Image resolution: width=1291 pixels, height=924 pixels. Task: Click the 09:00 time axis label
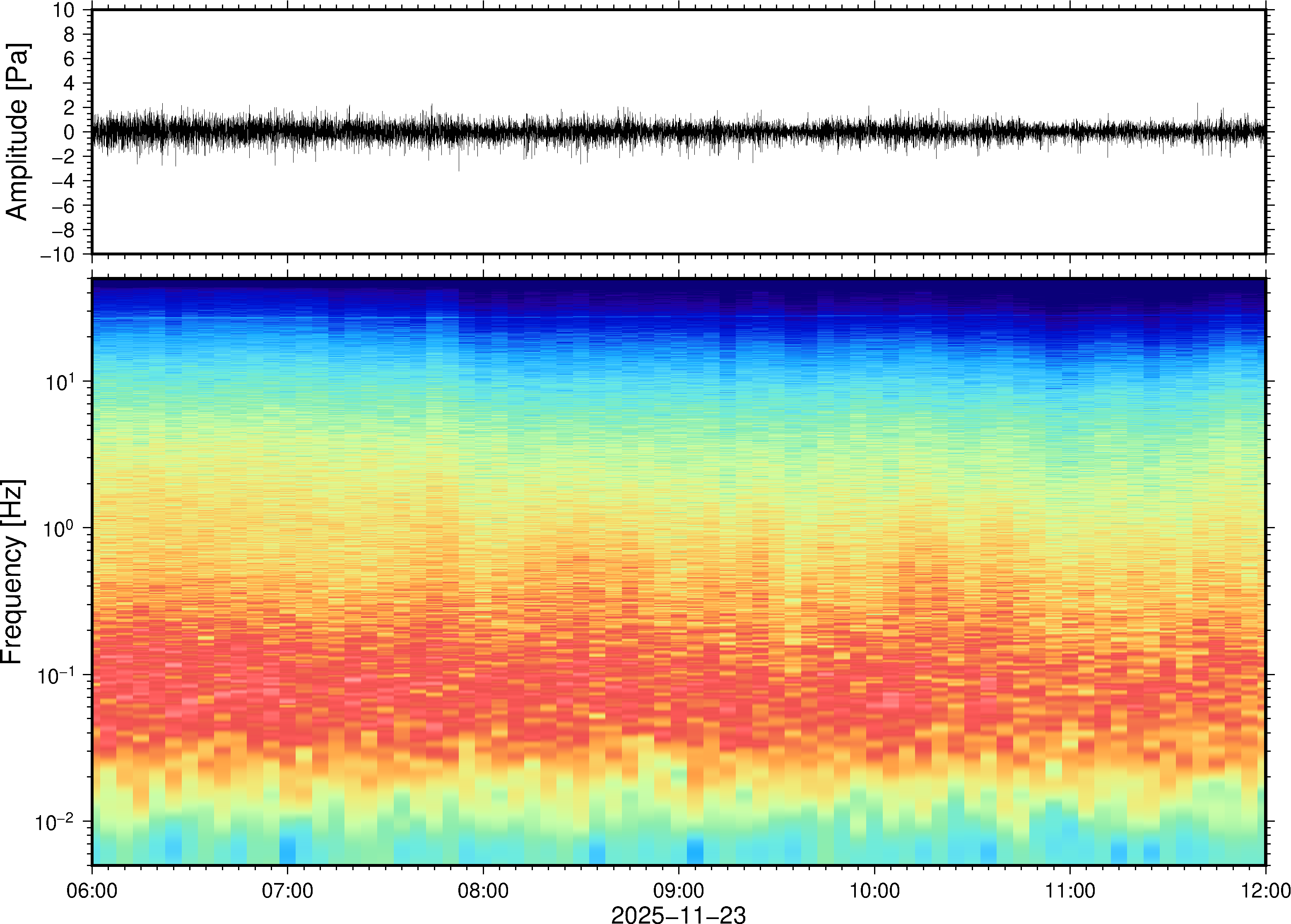pyautogui.click(x=679, y=890)
